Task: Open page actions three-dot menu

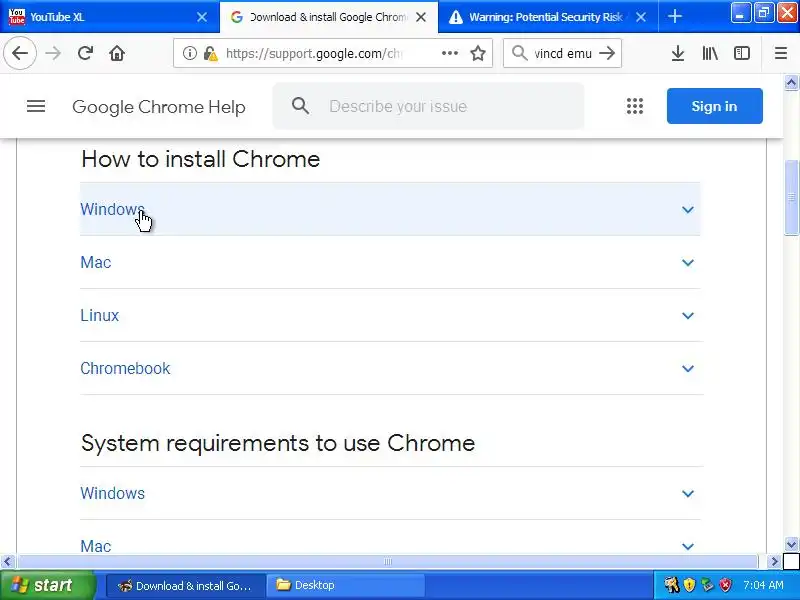Action: [449, 53]
